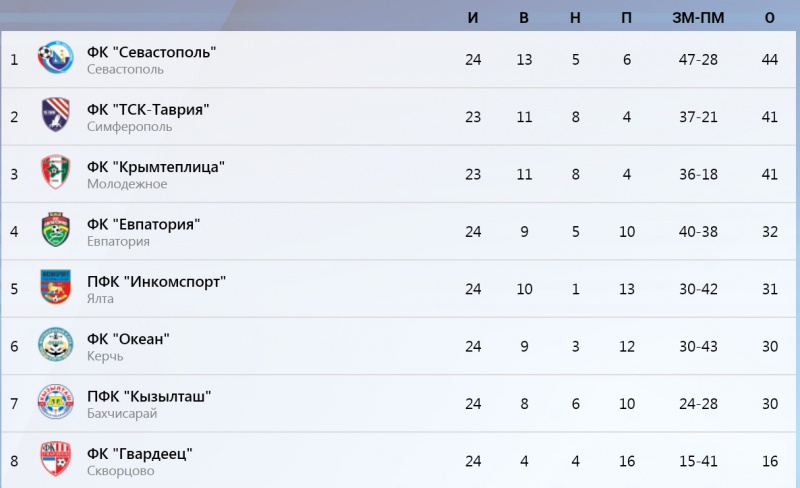Image resolution: width=800 pixels, height=488 pixels.
Task: Open the ФК "ТСК-Таврия" team page
Action: (x=148, y=110)
